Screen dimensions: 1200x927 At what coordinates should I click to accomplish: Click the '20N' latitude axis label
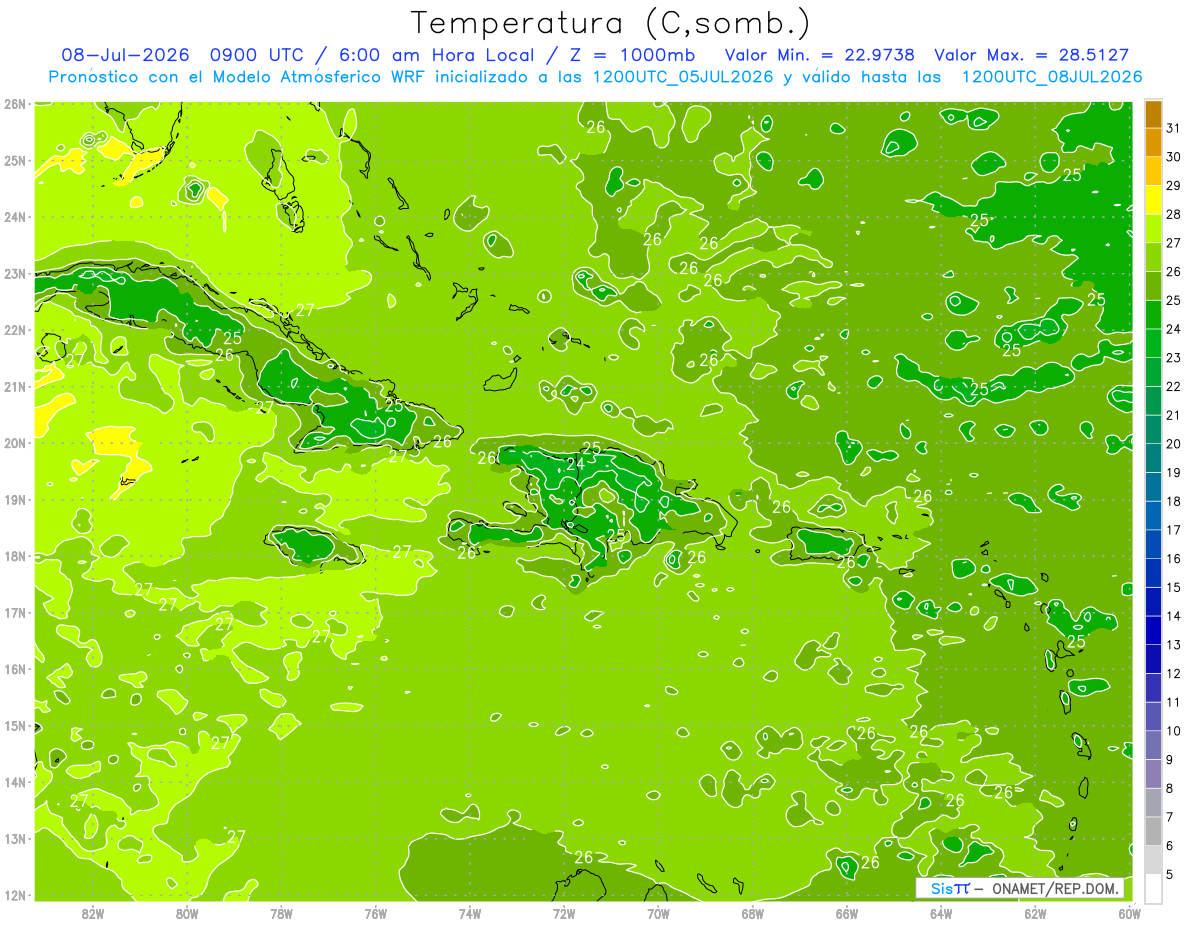(x=16, y=443)
